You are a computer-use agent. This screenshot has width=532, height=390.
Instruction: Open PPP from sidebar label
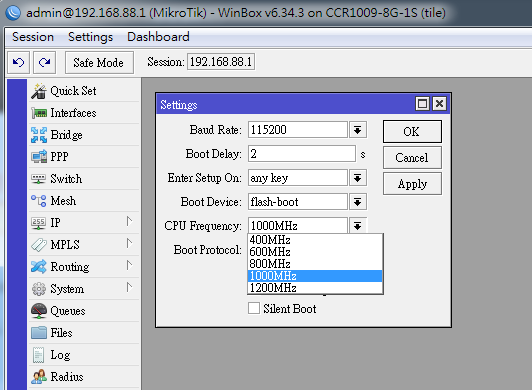coord(59,156)
